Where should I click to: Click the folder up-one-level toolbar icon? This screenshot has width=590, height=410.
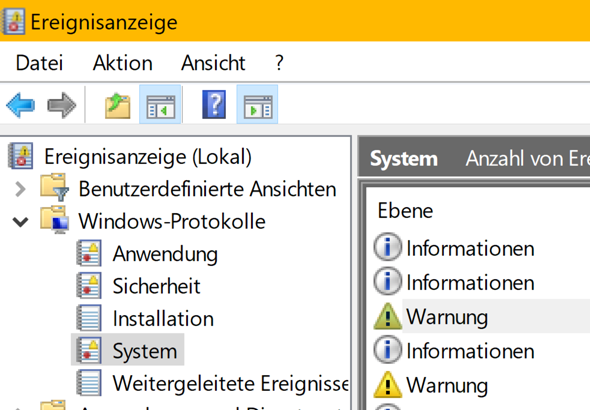(x=118, y=106)
